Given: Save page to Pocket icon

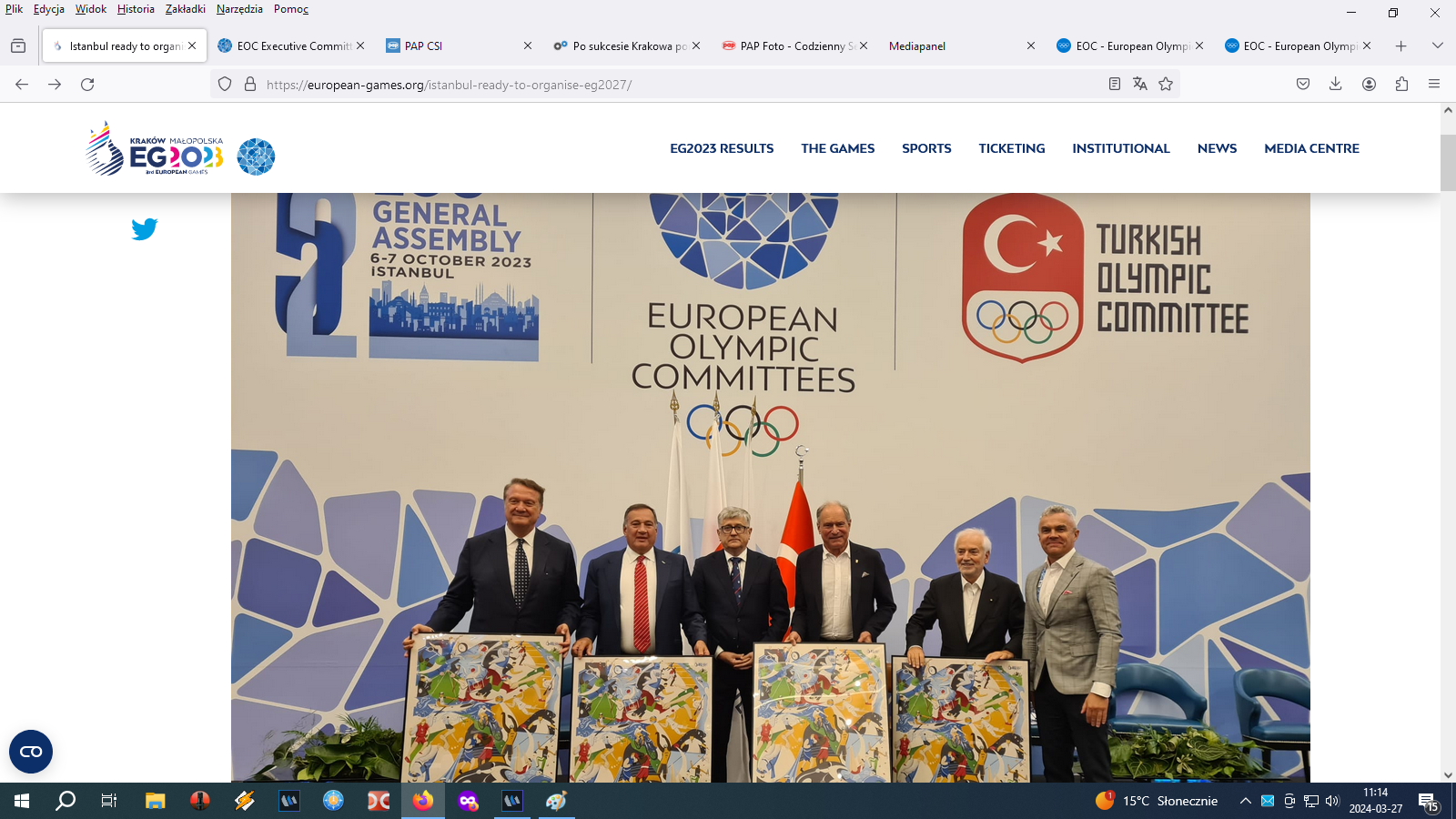Looking at the screenshot, I should 1303,84.
